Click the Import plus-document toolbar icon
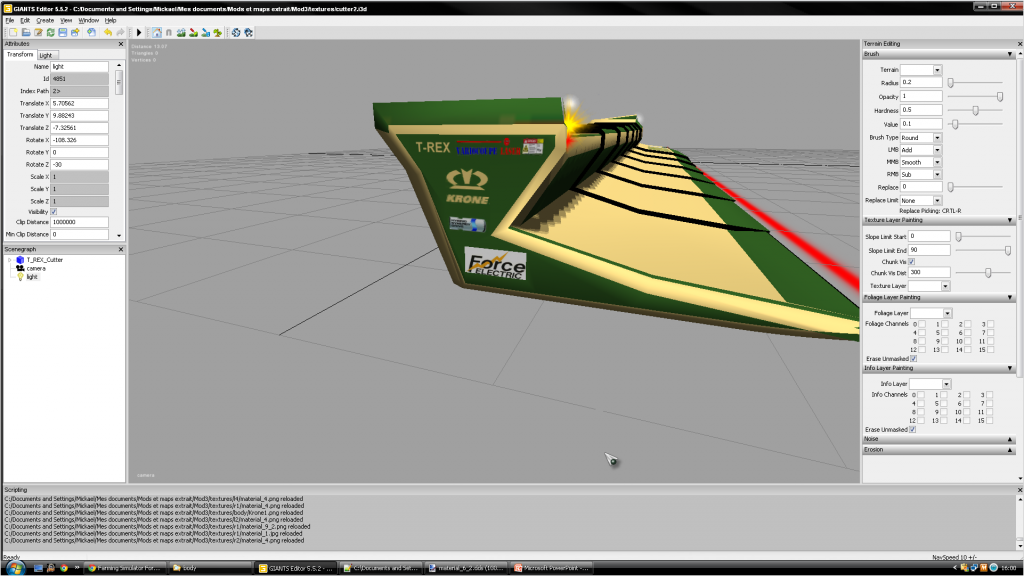1024x576 pixels. [91, 32]
